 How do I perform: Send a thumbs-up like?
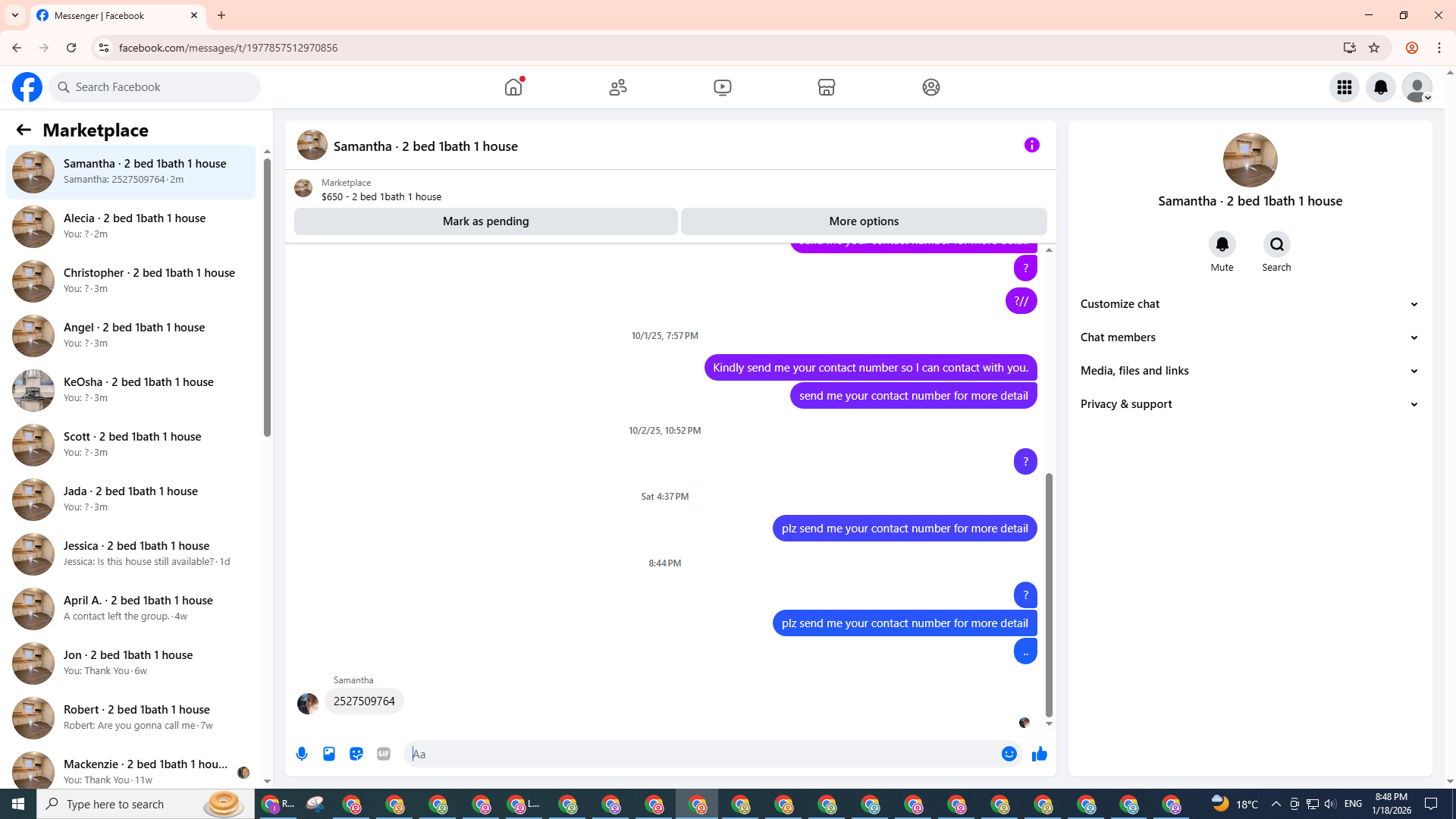pyautogui.click(x=1040, y=754)
